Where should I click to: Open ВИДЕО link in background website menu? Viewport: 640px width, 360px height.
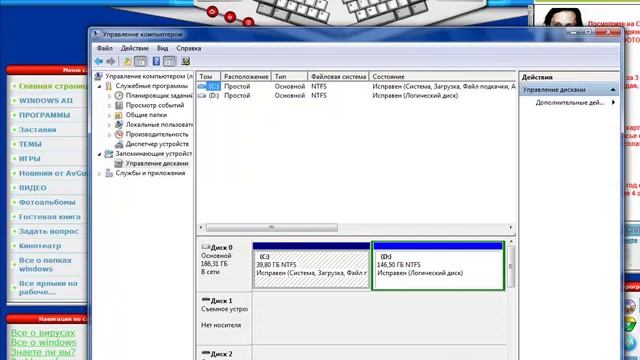click(33, 188)
